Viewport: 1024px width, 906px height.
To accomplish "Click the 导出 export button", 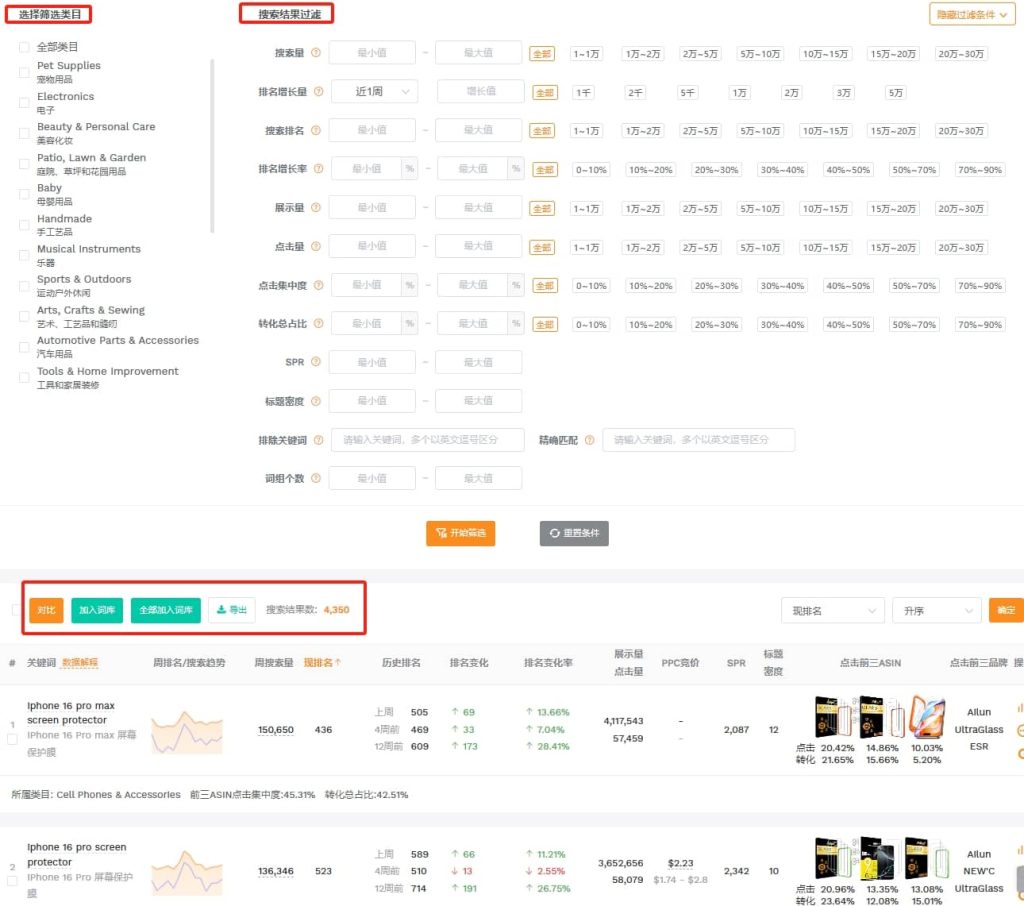I will (x=231, y=610).
